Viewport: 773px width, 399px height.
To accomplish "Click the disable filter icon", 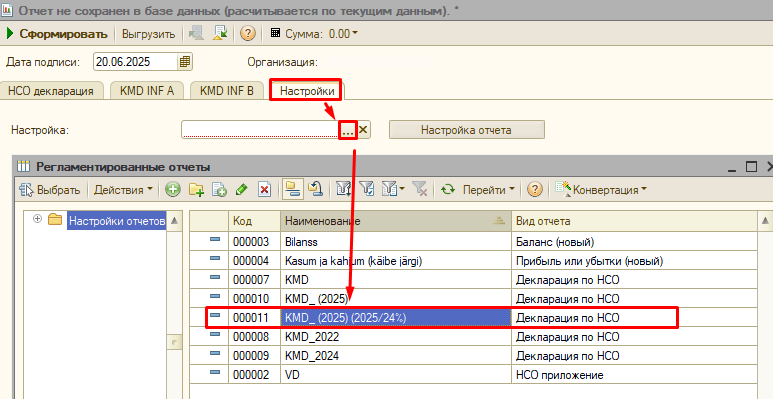I will click(420, 190).
